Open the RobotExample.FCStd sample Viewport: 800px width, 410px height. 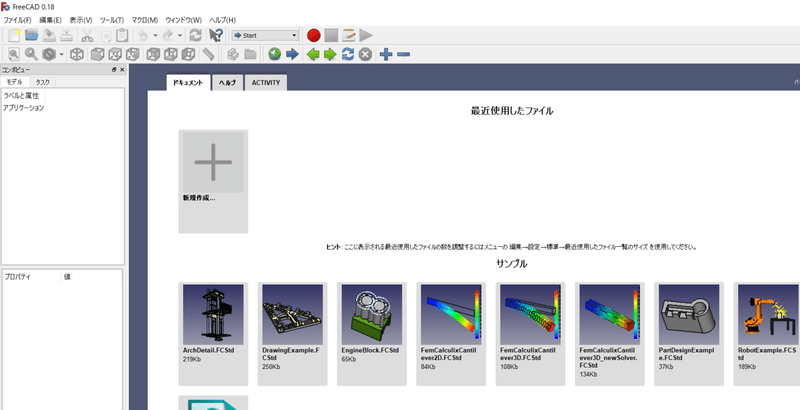click(767, 334)
